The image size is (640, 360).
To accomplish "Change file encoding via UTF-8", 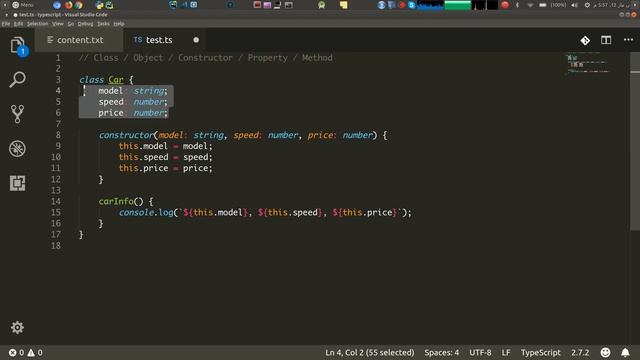I will 480,352.
